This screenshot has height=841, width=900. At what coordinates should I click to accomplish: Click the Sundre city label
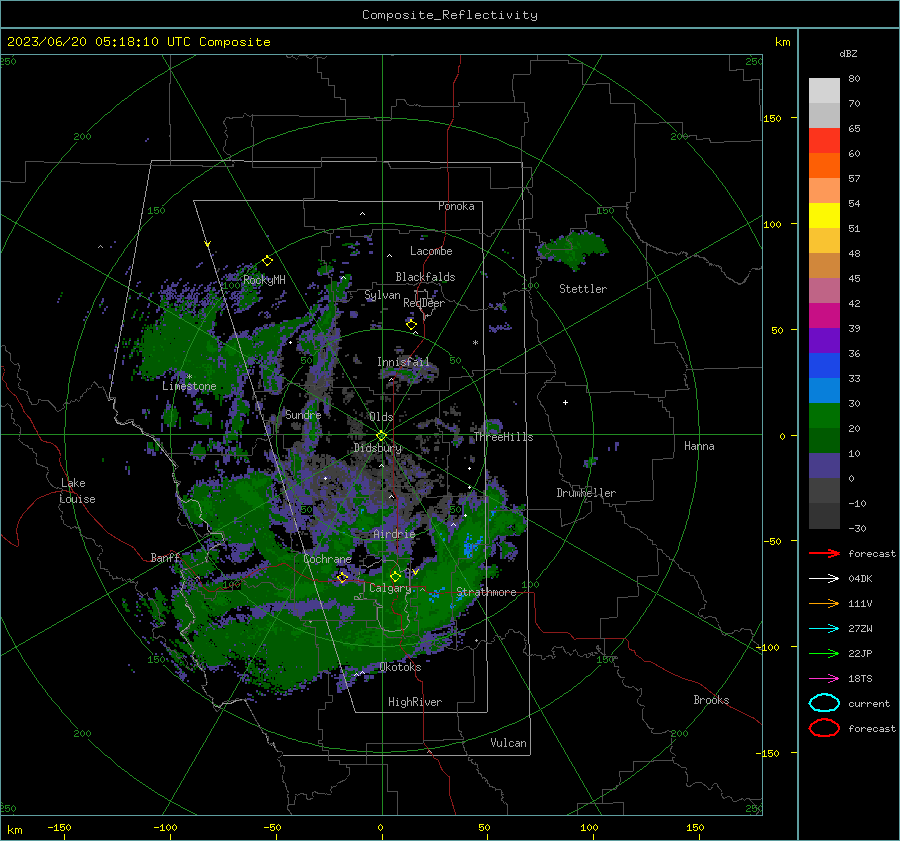[303, 414]
